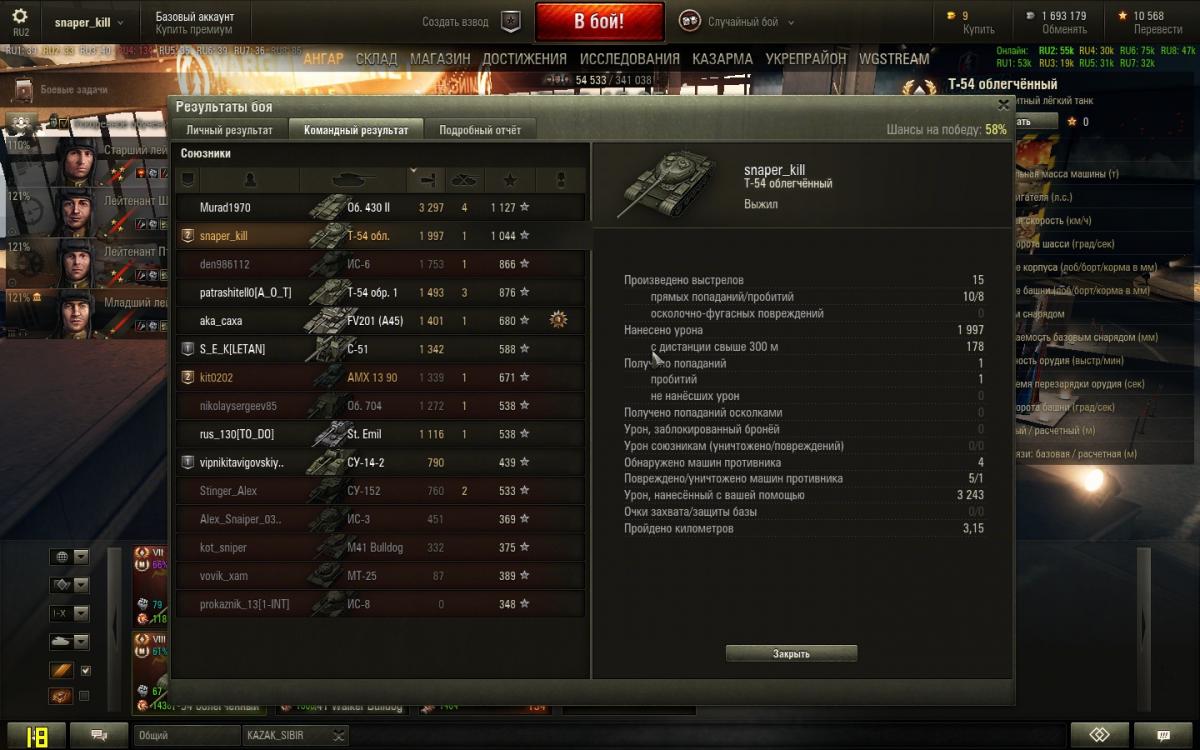The image size is (1200, 750).
Task: Sort team list by vehicle tank icon
Action: (353, 180)
